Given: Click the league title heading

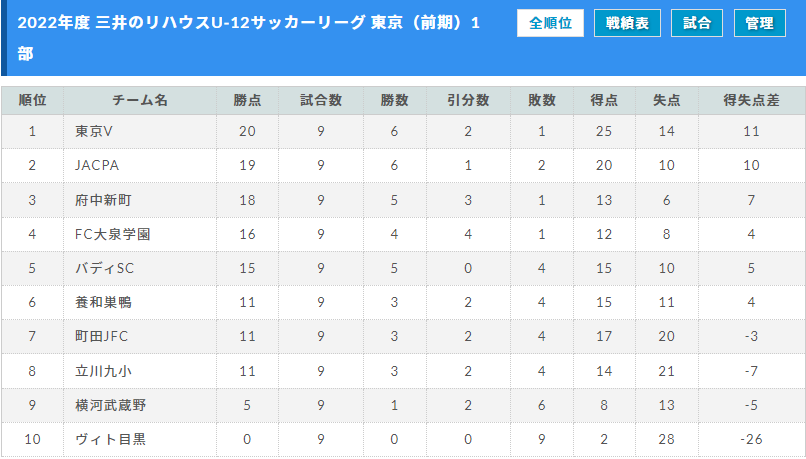Looking at the screenshot, I should (248, 38).
